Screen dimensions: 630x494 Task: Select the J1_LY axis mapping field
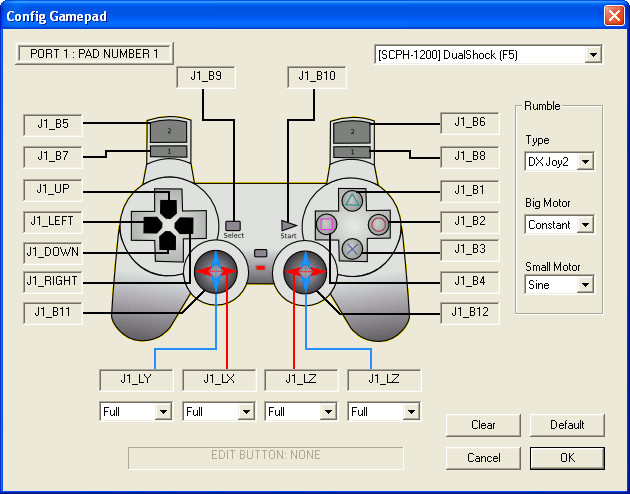tap(136, 380)
